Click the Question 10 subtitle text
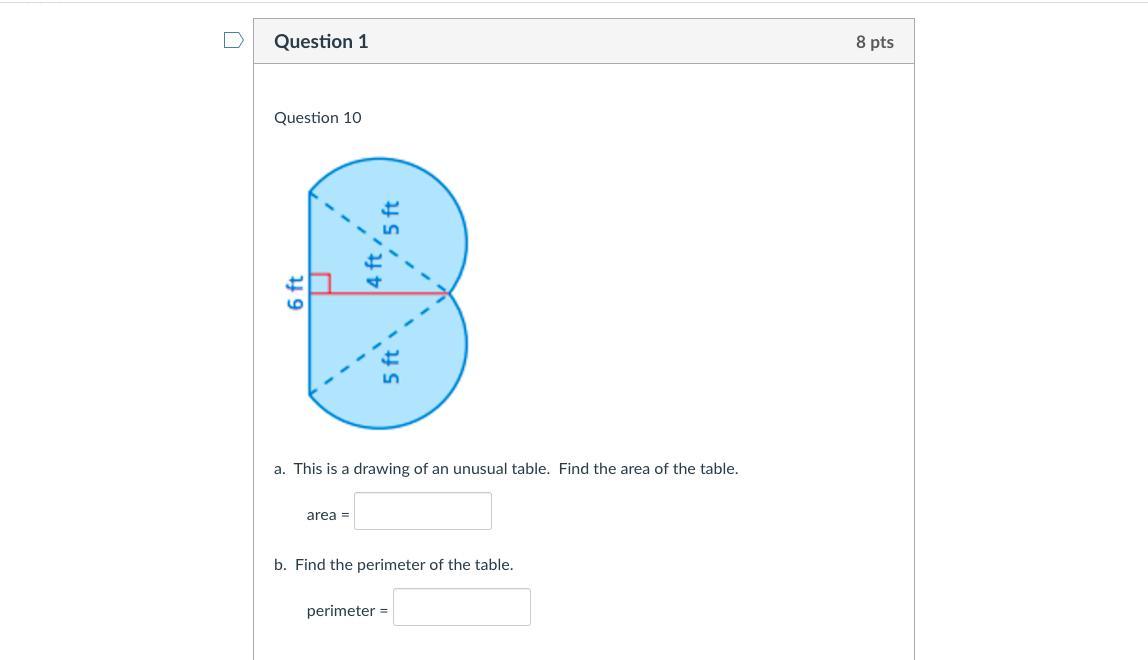The image size is (1148, 660). pyautogui.click(x=318, y=117)
